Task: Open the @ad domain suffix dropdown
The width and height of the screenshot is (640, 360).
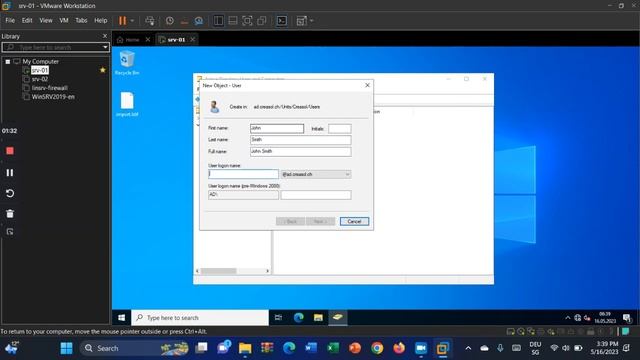Action: click(x=316, y=174)
